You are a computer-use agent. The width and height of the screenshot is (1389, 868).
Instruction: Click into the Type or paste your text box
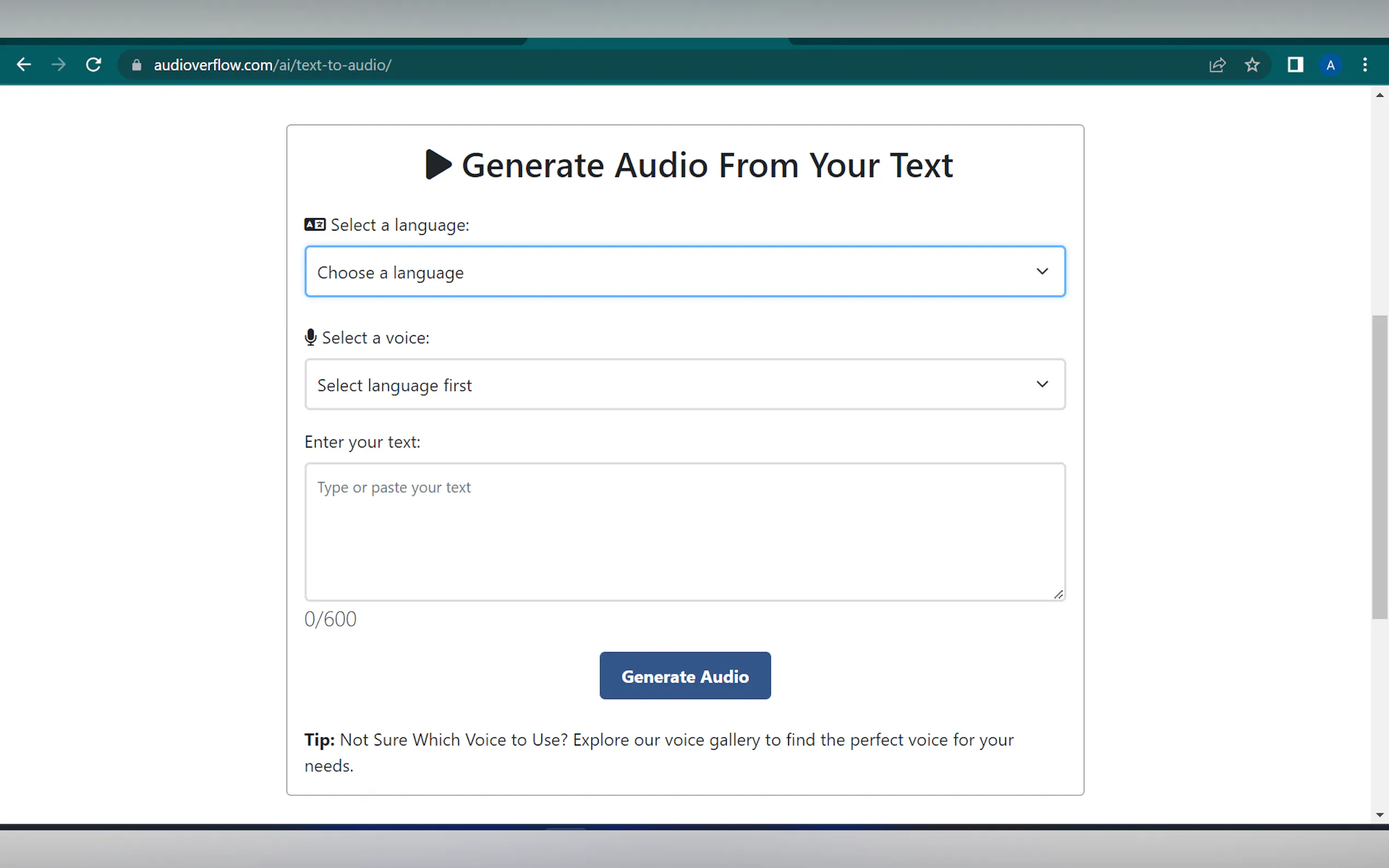[x=685, y=532]
